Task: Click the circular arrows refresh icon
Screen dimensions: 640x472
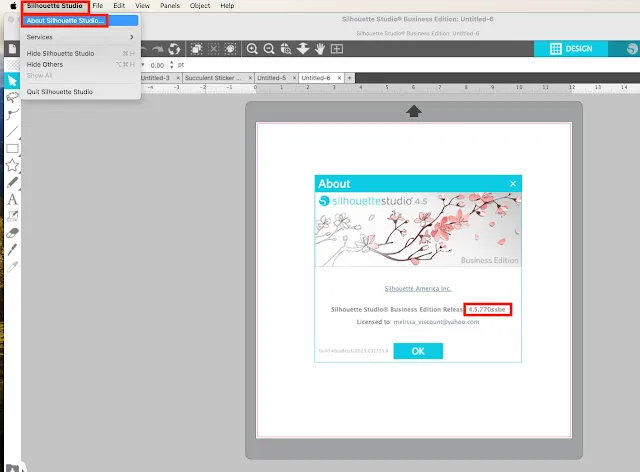Action: pyautogui.click(x=174, y=49)
